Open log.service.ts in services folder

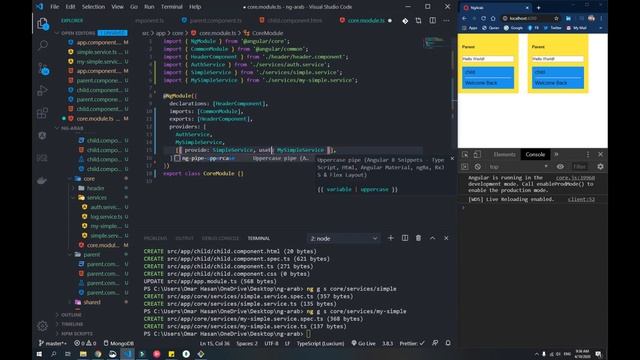[106, 216]
